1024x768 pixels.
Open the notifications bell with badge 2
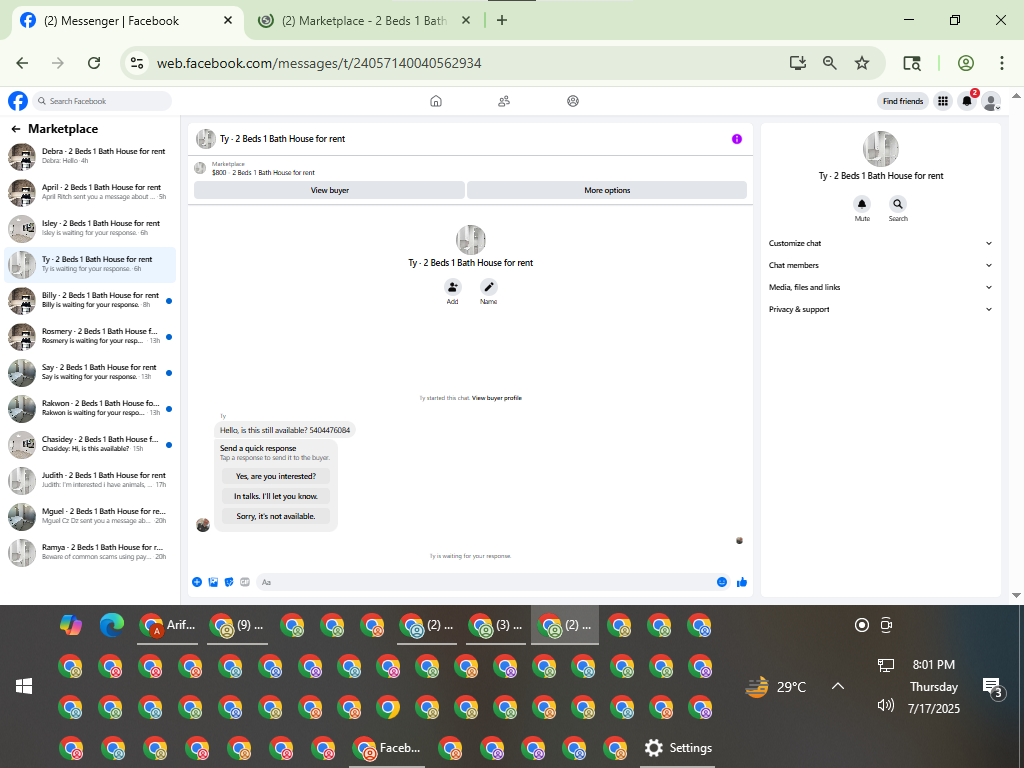tap(967, 101)
